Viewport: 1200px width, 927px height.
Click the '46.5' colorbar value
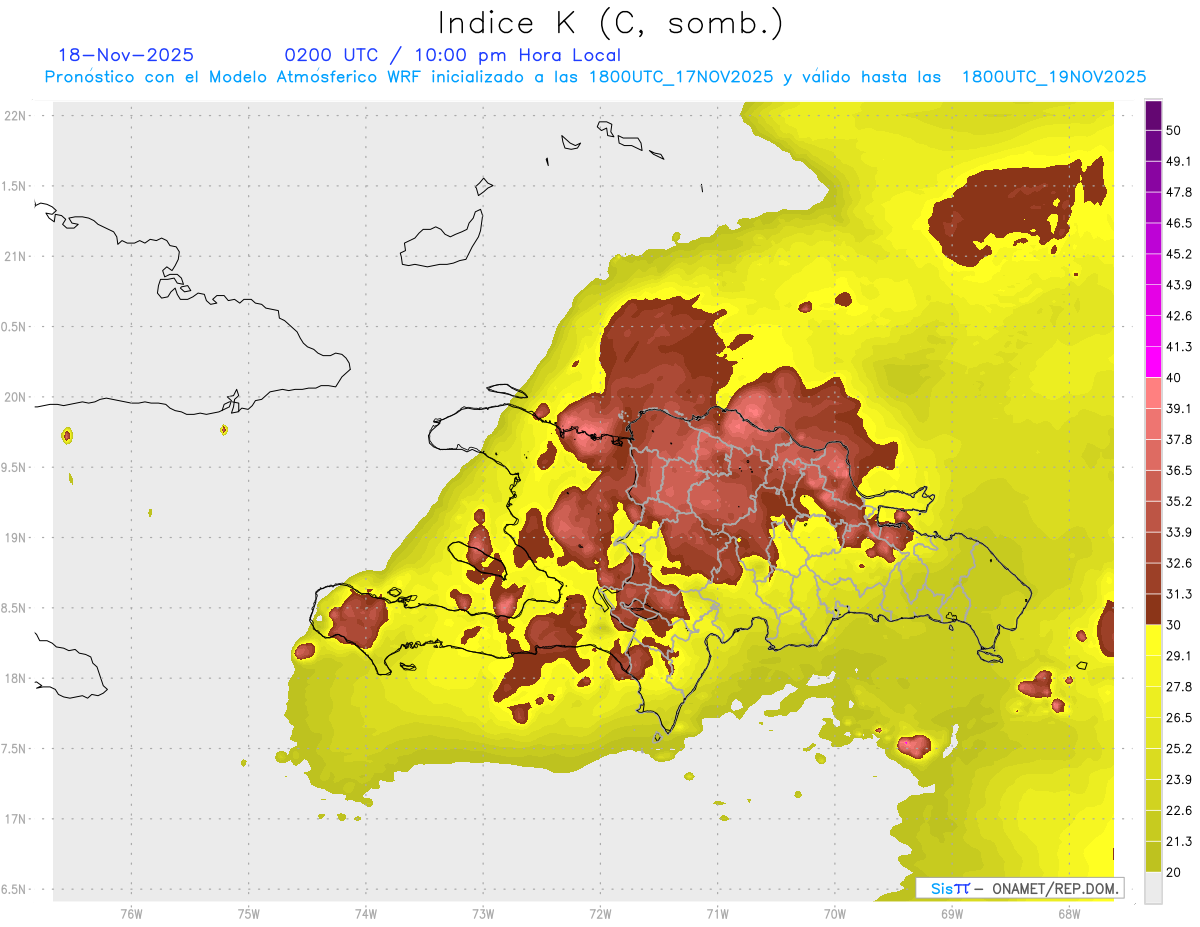1179,223
